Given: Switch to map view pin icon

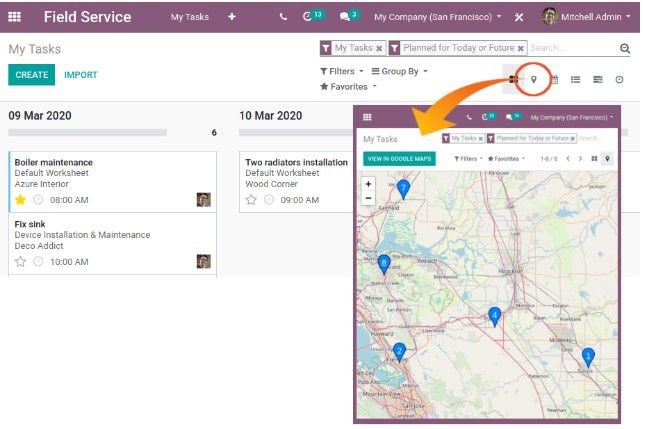Looking at the screenshot, I should [534, 79].
